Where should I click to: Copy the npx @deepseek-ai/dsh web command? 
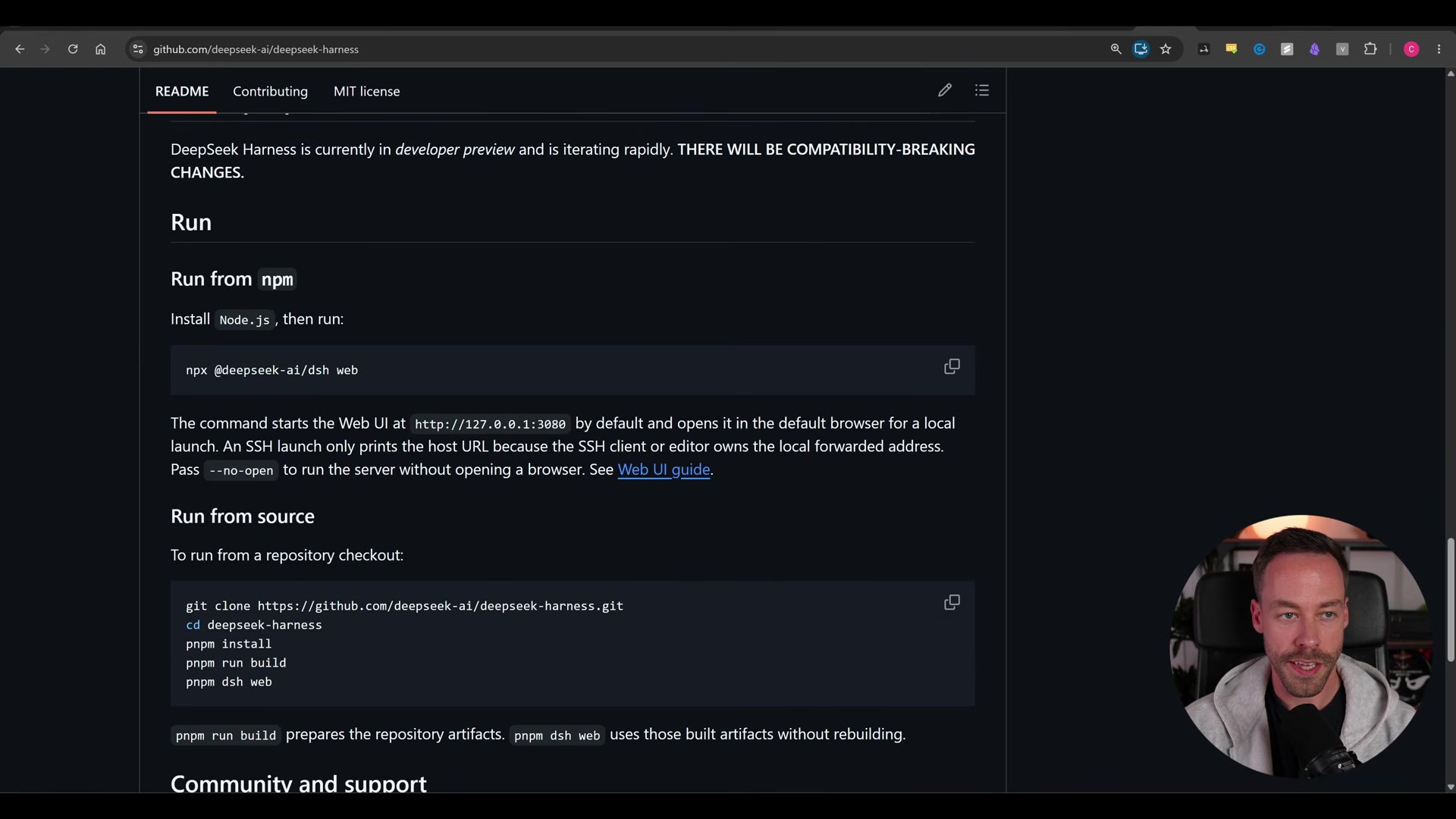pyautogui.click(x=952, y=367)
